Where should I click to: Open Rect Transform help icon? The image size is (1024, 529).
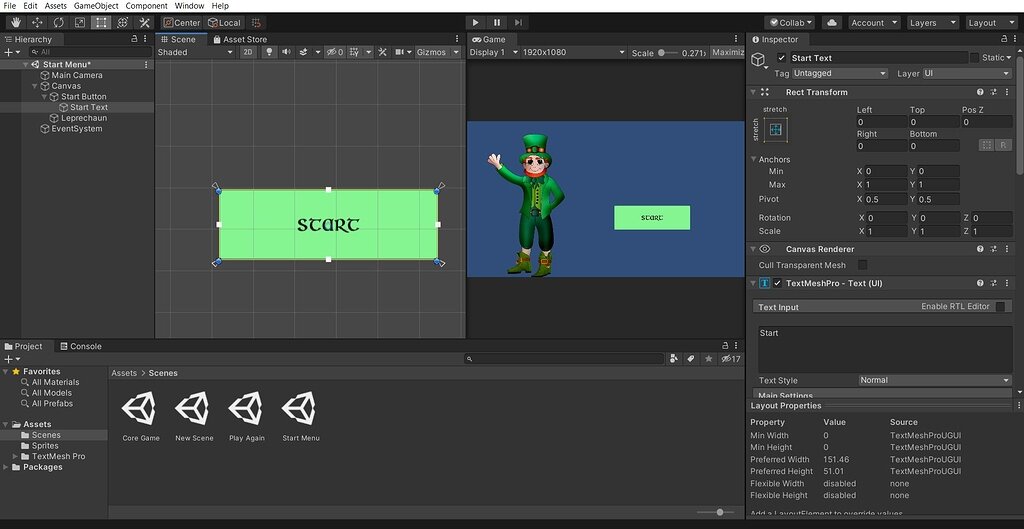click(980, 92)
